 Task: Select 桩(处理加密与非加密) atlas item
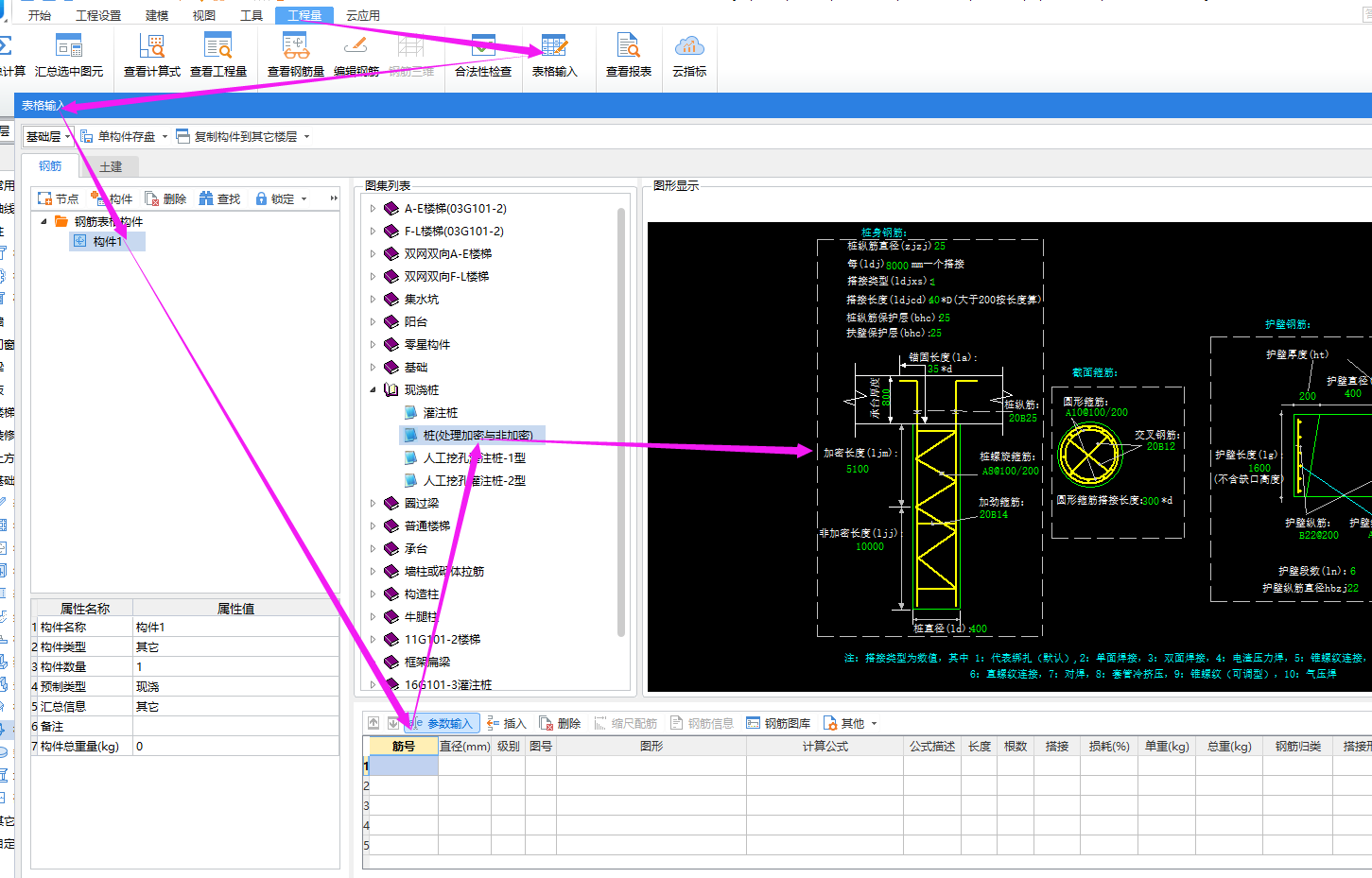coord(478,435)
